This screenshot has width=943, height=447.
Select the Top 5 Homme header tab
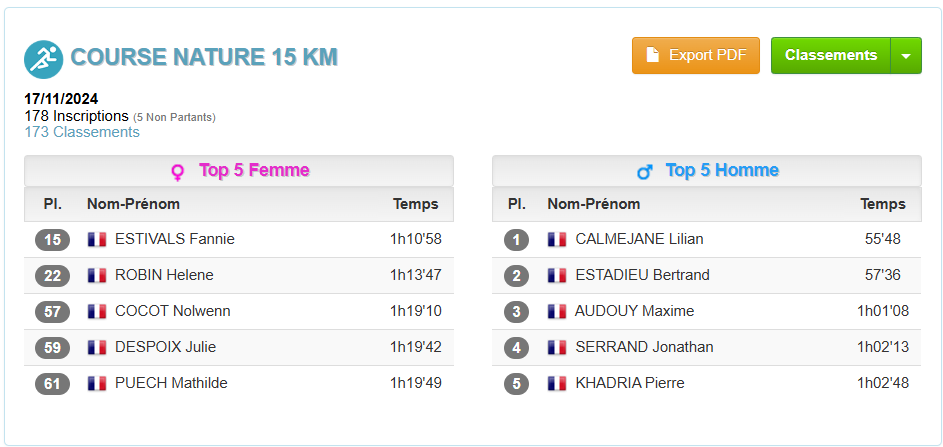click(707, 171)
